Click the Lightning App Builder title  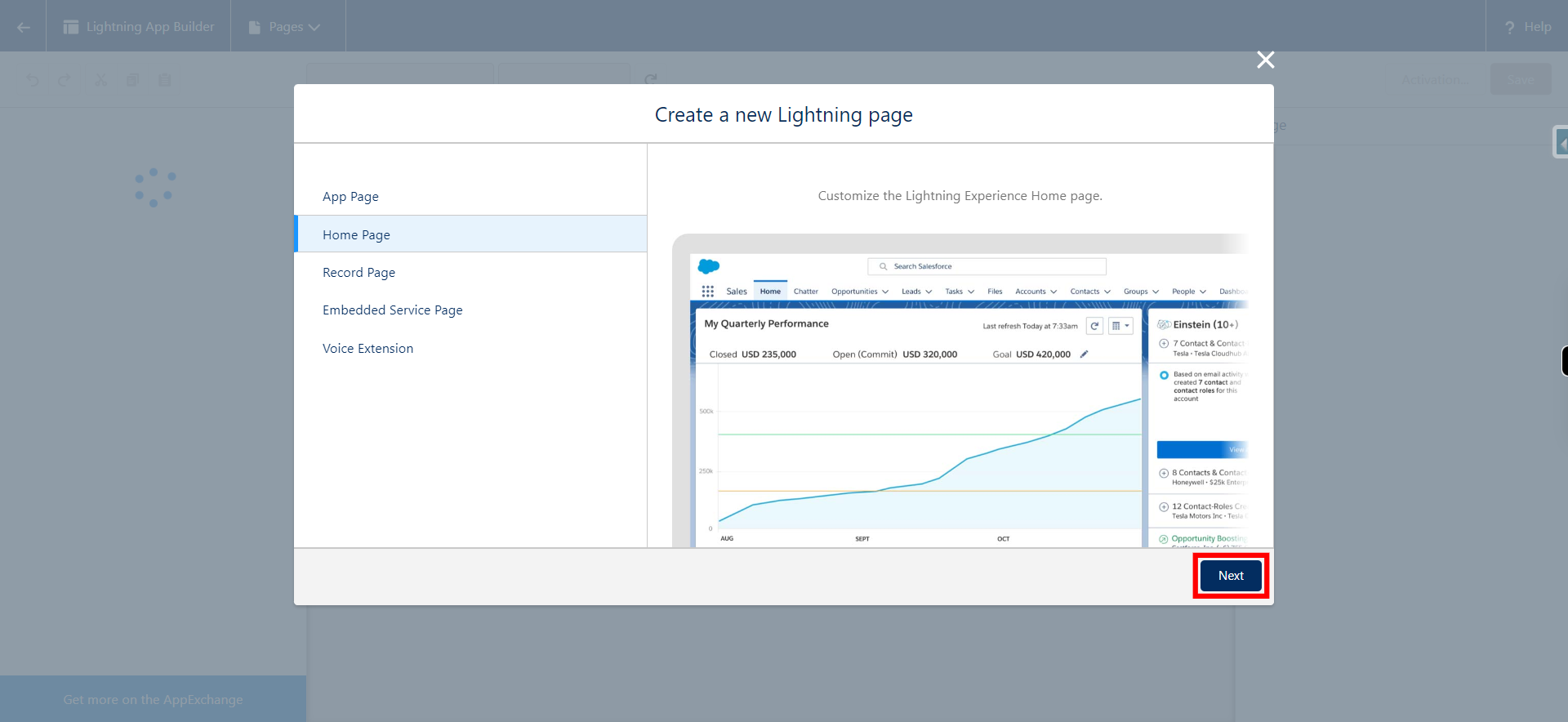coord(150,27)
